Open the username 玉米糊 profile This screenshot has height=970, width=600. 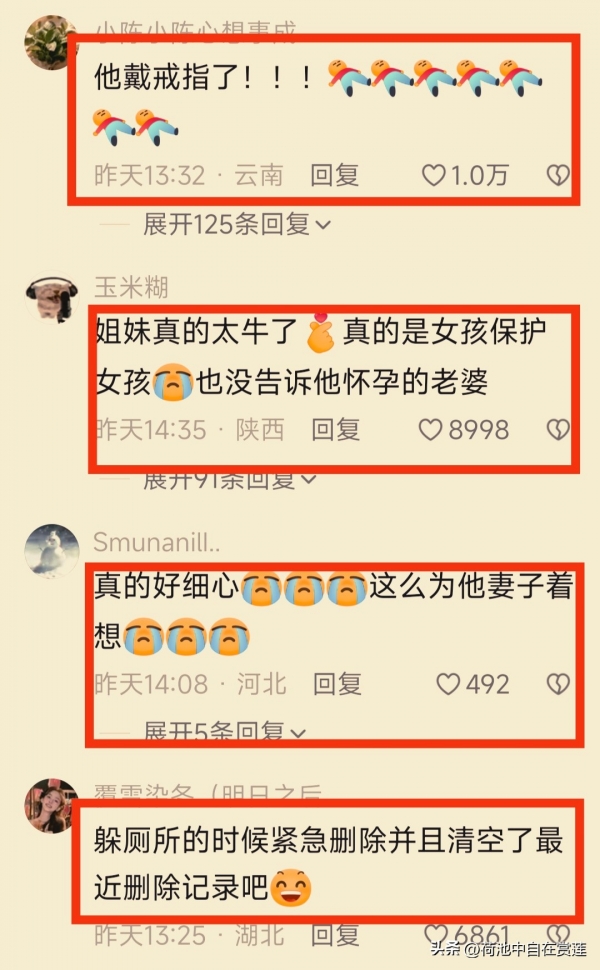(x=131, y=288)
